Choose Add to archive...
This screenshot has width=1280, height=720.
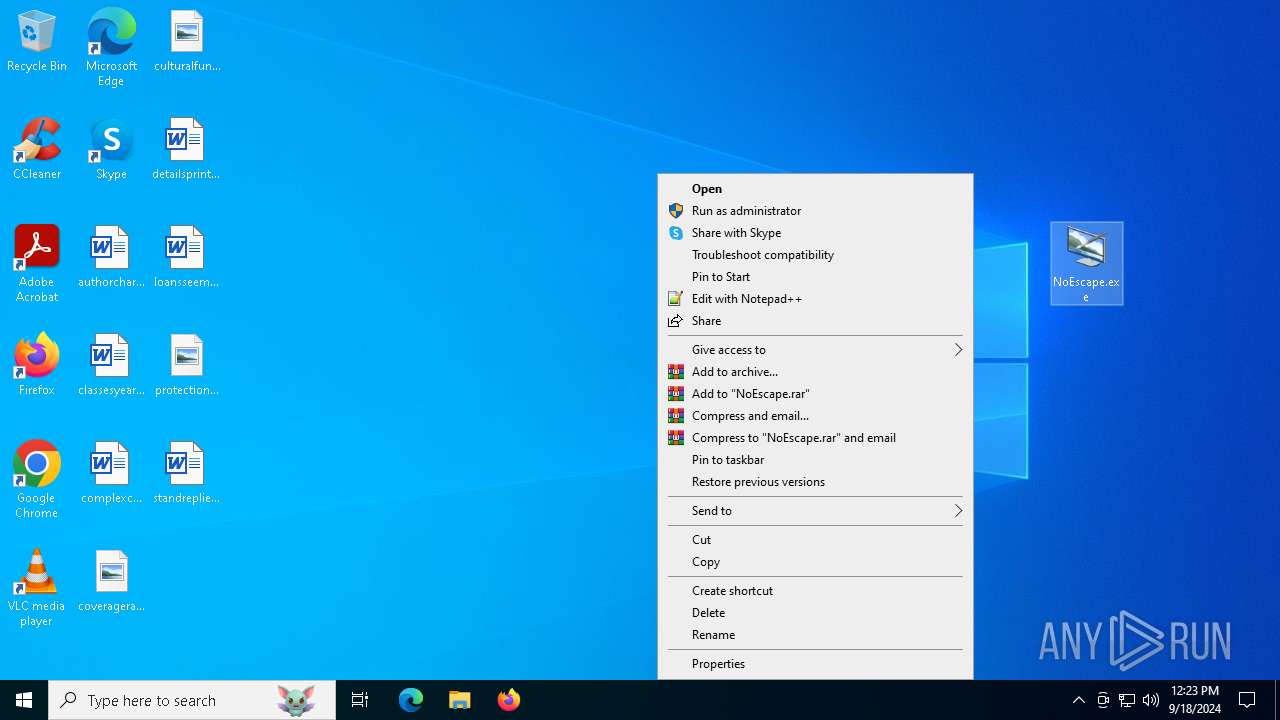(815, 372)
